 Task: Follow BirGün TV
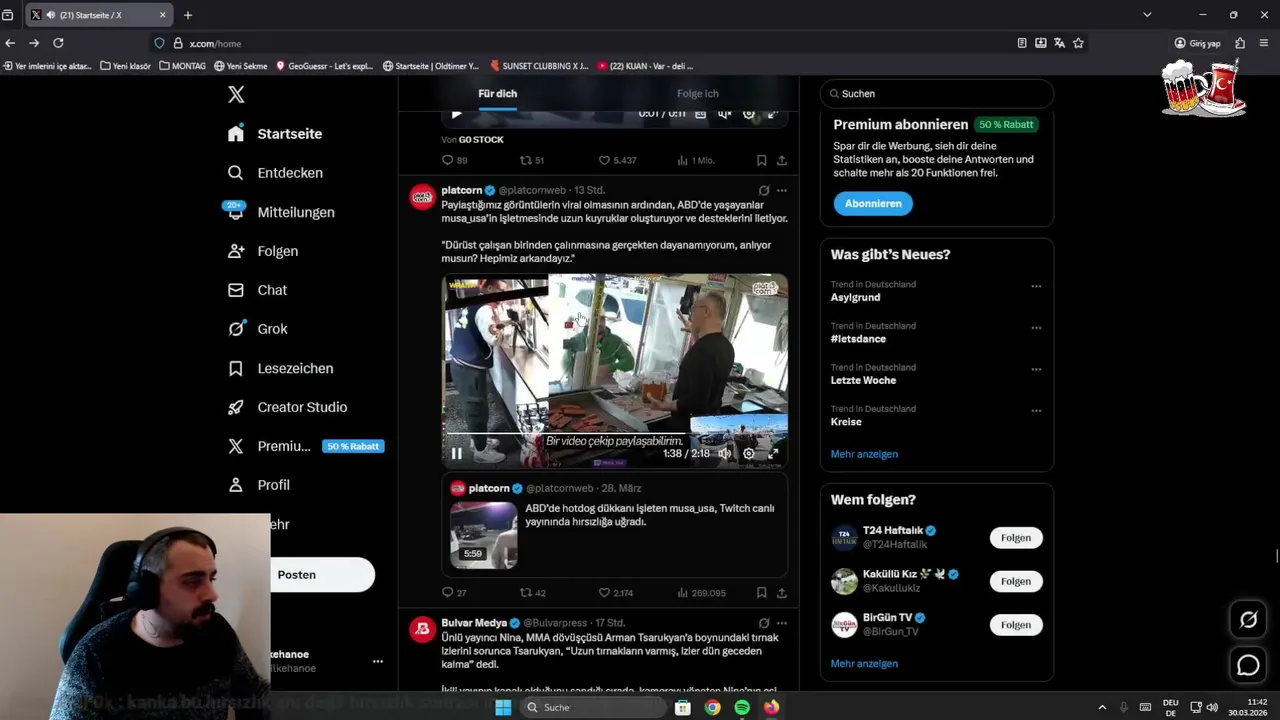(x=1015, y=625)
